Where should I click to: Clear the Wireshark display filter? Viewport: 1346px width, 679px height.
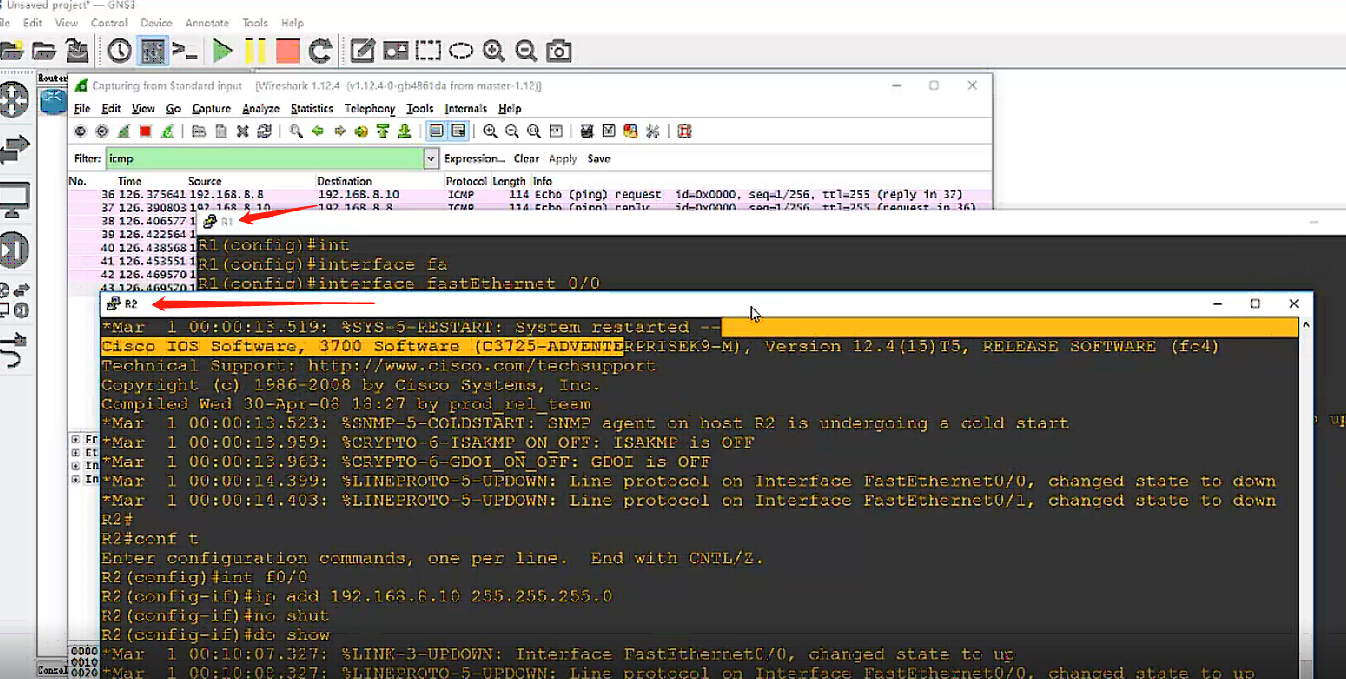click(527, 158)
